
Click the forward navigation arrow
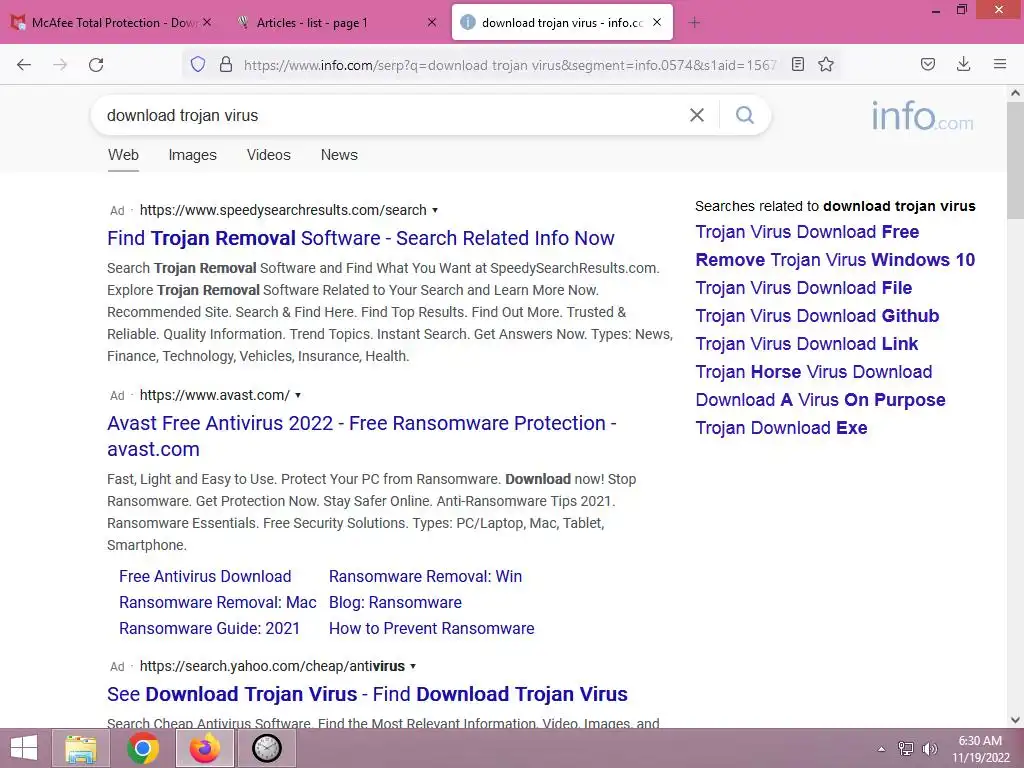pyautogui.click(x=60, y=64)
